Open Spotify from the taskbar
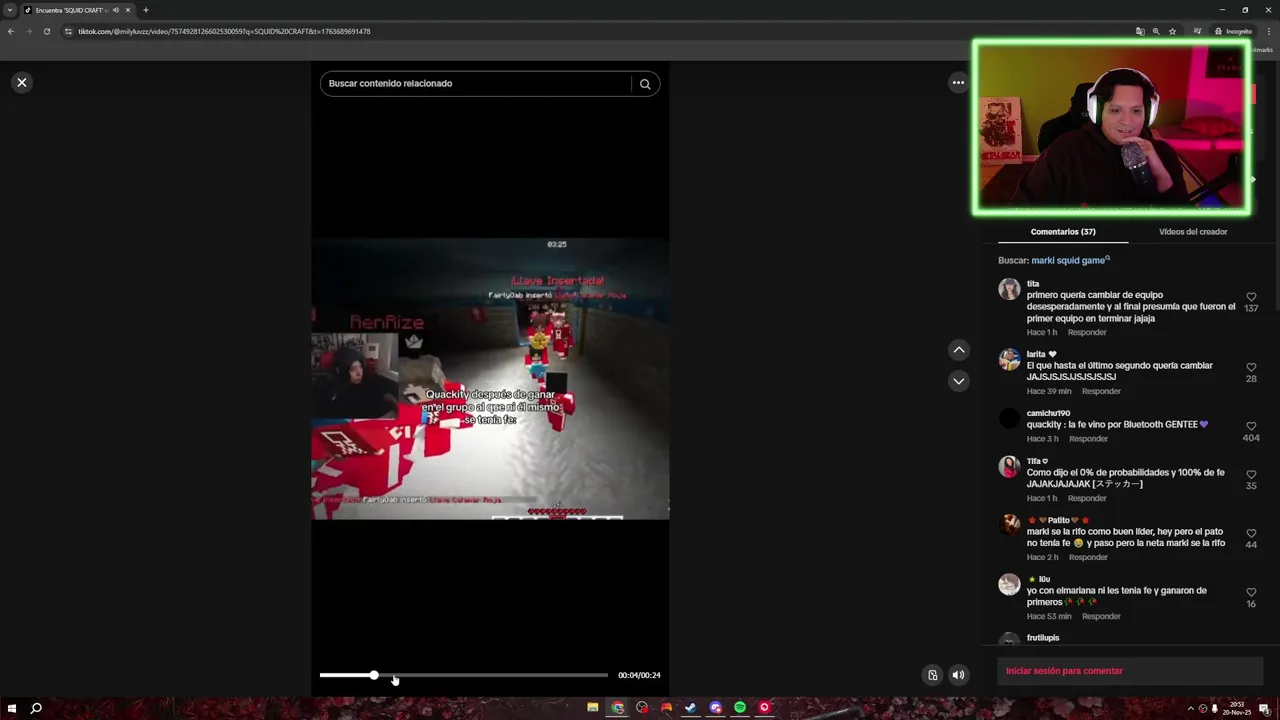This screenshot has height=720, width=1280. pyautogui.click(x=740, y=708)
